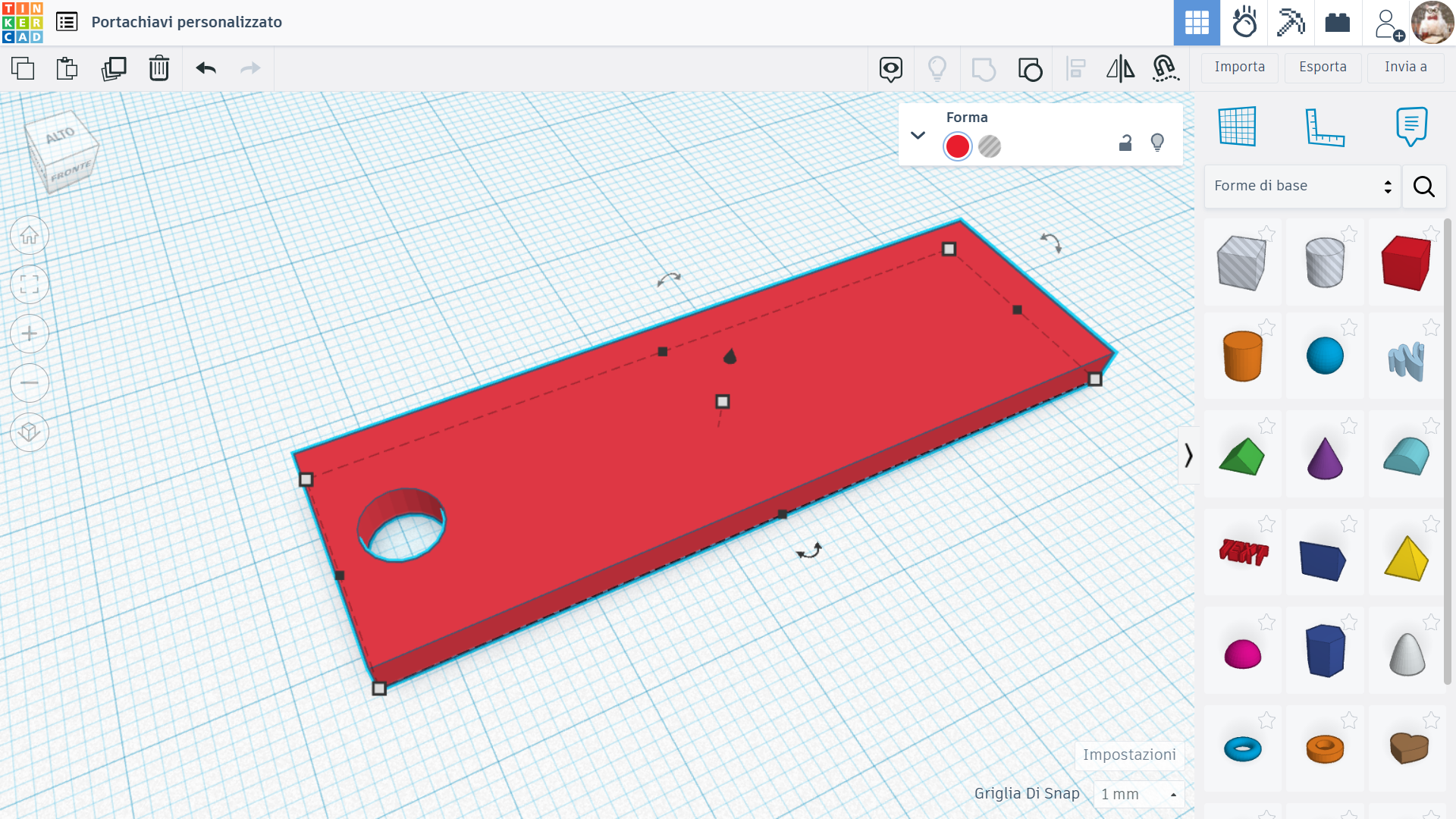Toggle the shape lock icon
1456x819 pixels.
[x=1125, y=143]
